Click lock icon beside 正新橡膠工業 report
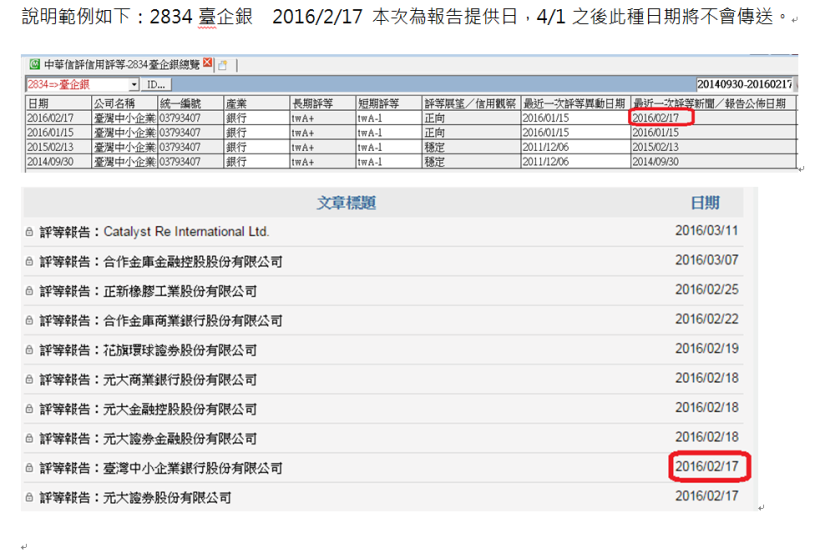The width and height of the screenshot is (820, 558). pyautogui.click(x=29, y=291)
